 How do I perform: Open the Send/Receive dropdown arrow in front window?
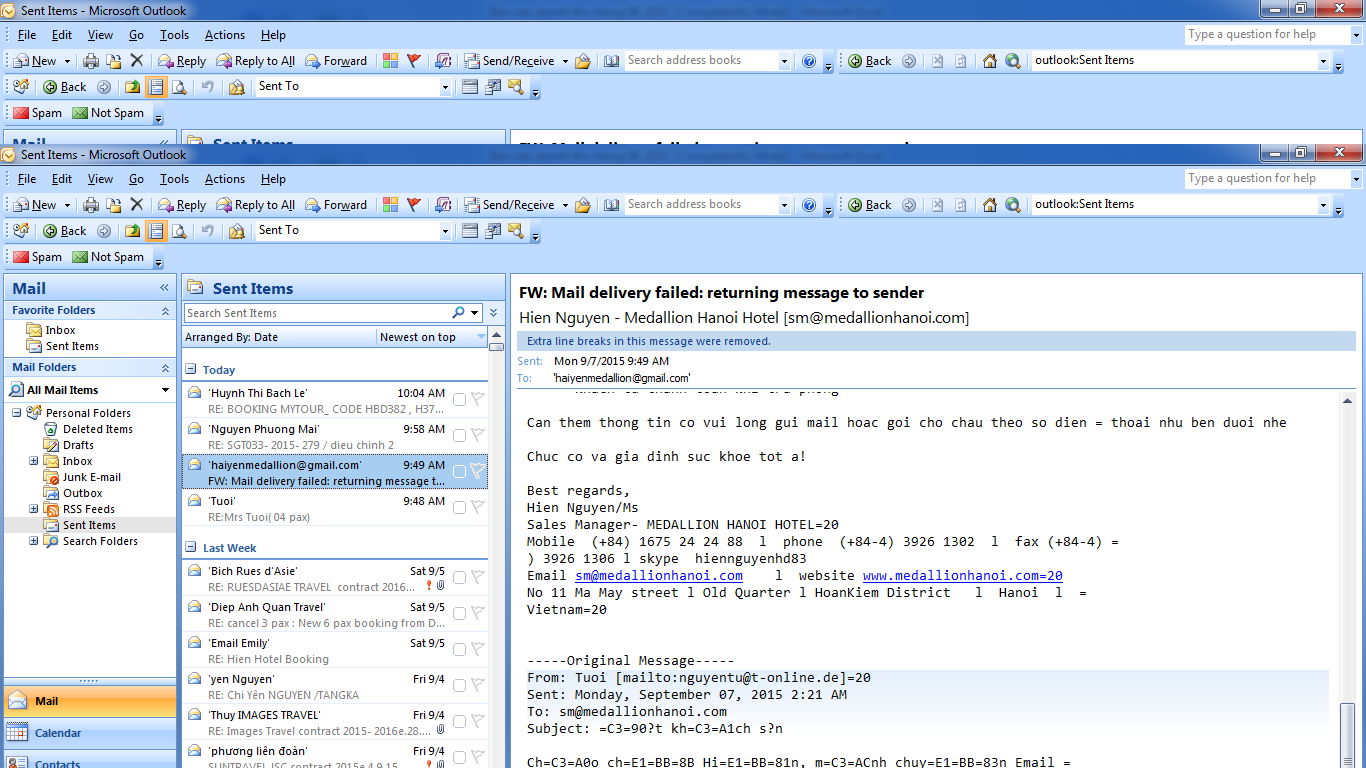click(565, 205)
